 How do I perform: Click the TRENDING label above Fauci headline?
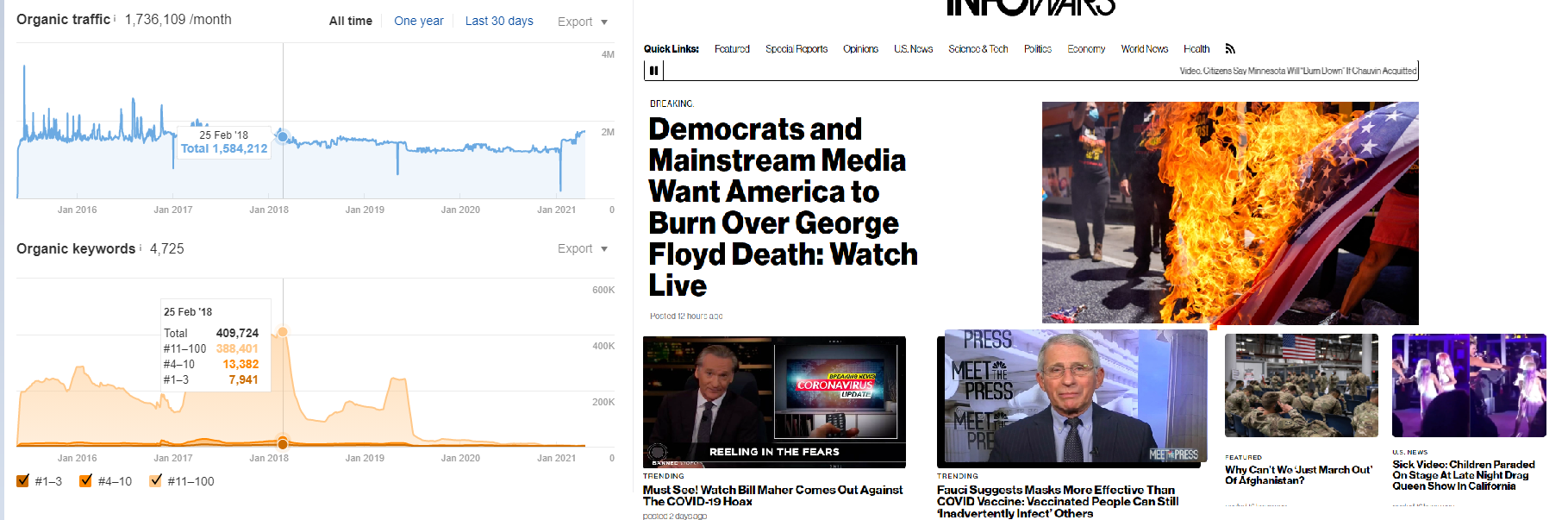[958, 476]
